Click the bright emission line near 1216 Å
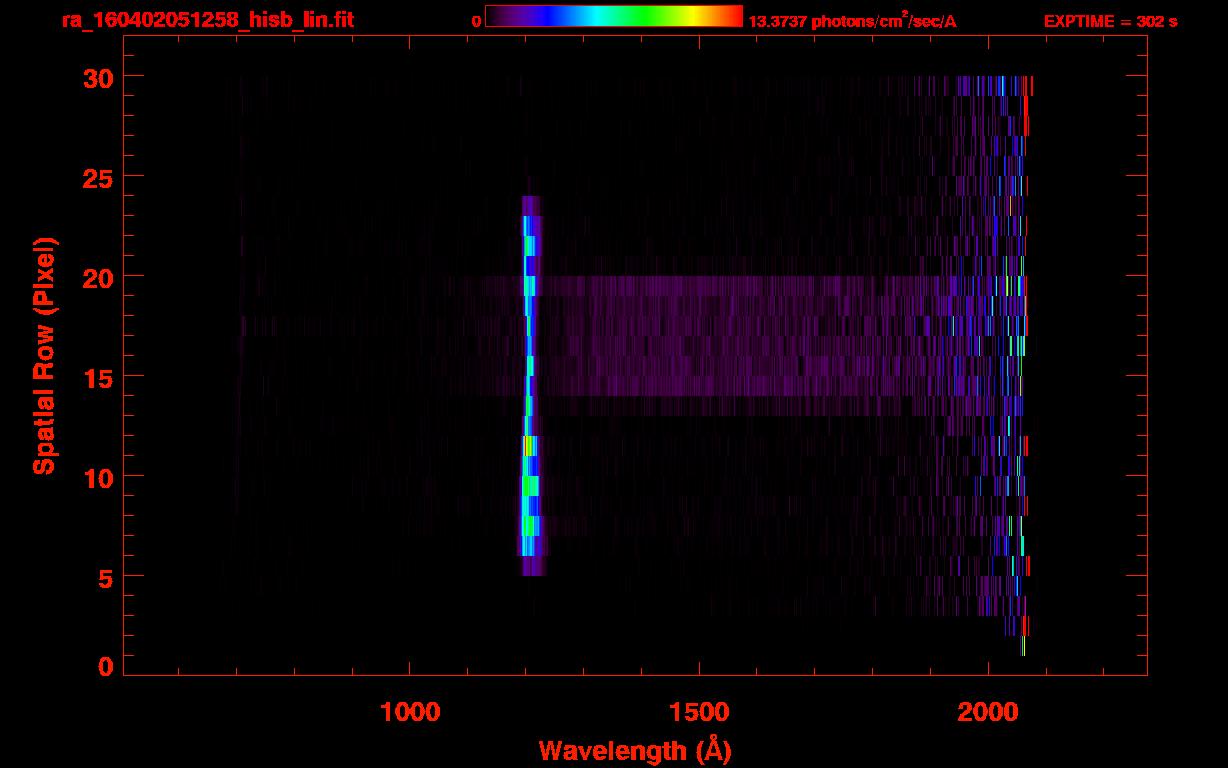Screen dimensions: 1228x768 tap(531, 386)
